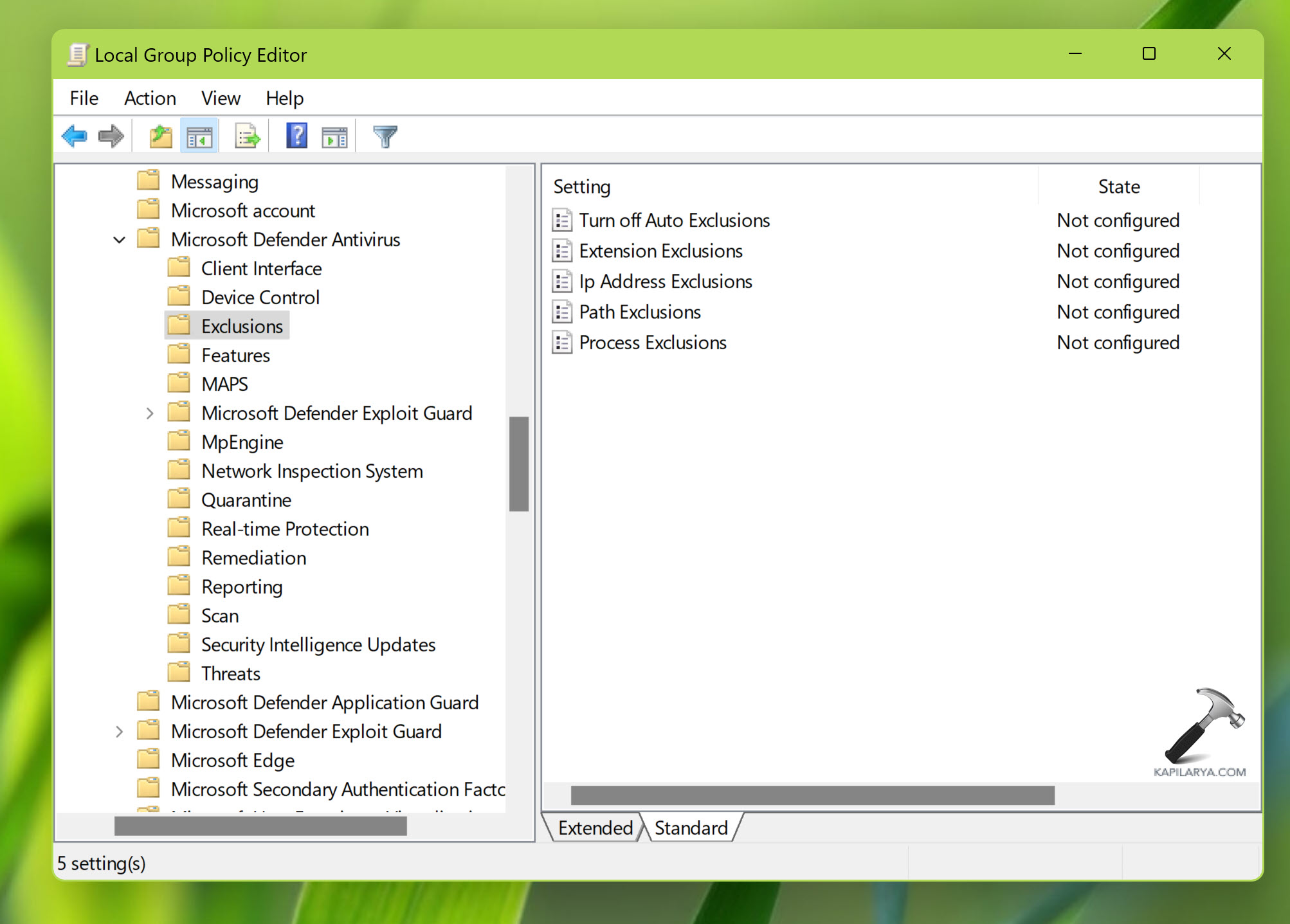
Task: Open the Action menu
Action: click(150, 98)
